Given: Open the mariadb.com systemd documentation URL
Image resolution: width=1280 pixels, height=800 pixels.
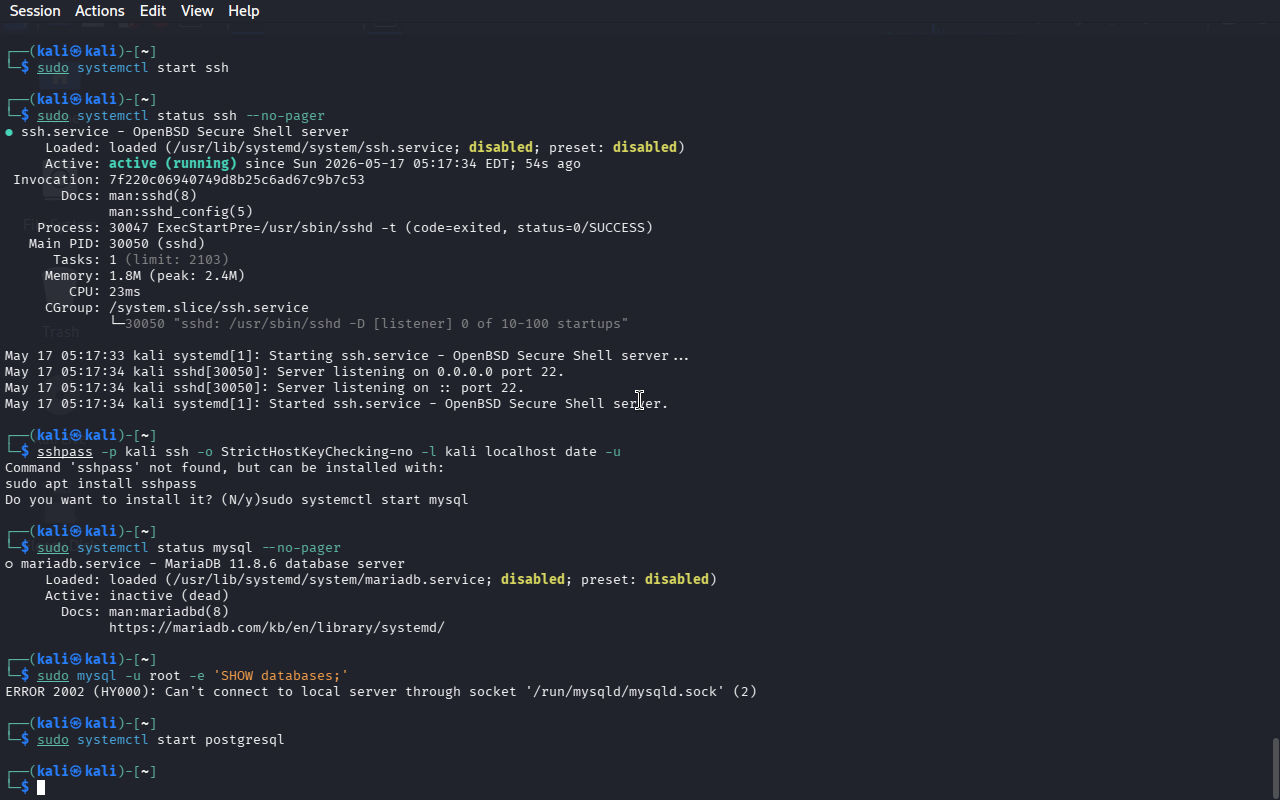Looking at the screenshot, I should (277, 628).
